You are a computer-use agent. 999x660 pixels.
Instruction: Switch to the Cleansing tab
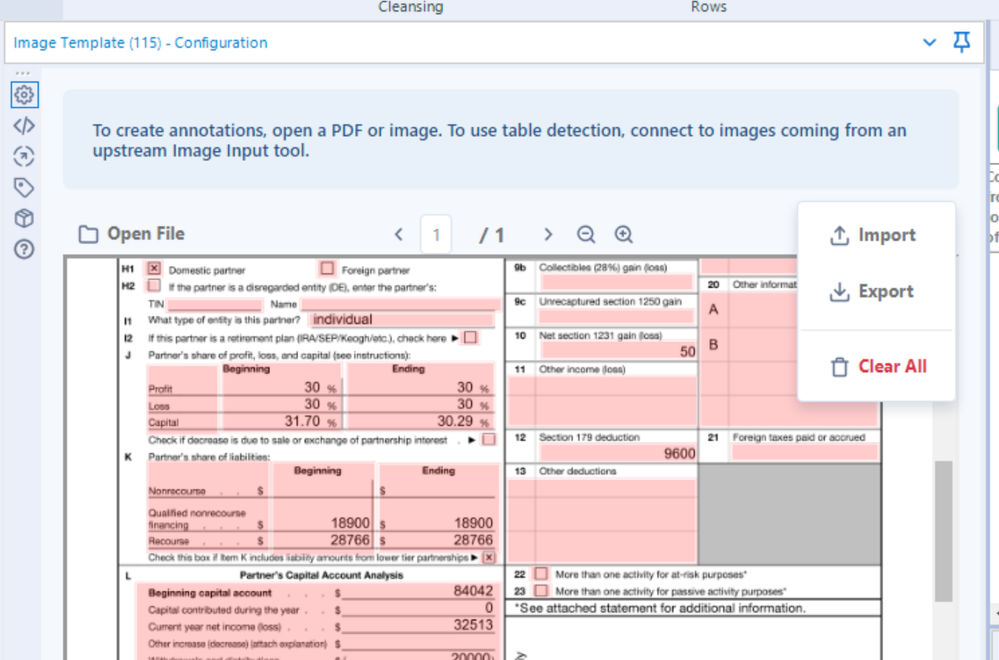coord(411,7)
